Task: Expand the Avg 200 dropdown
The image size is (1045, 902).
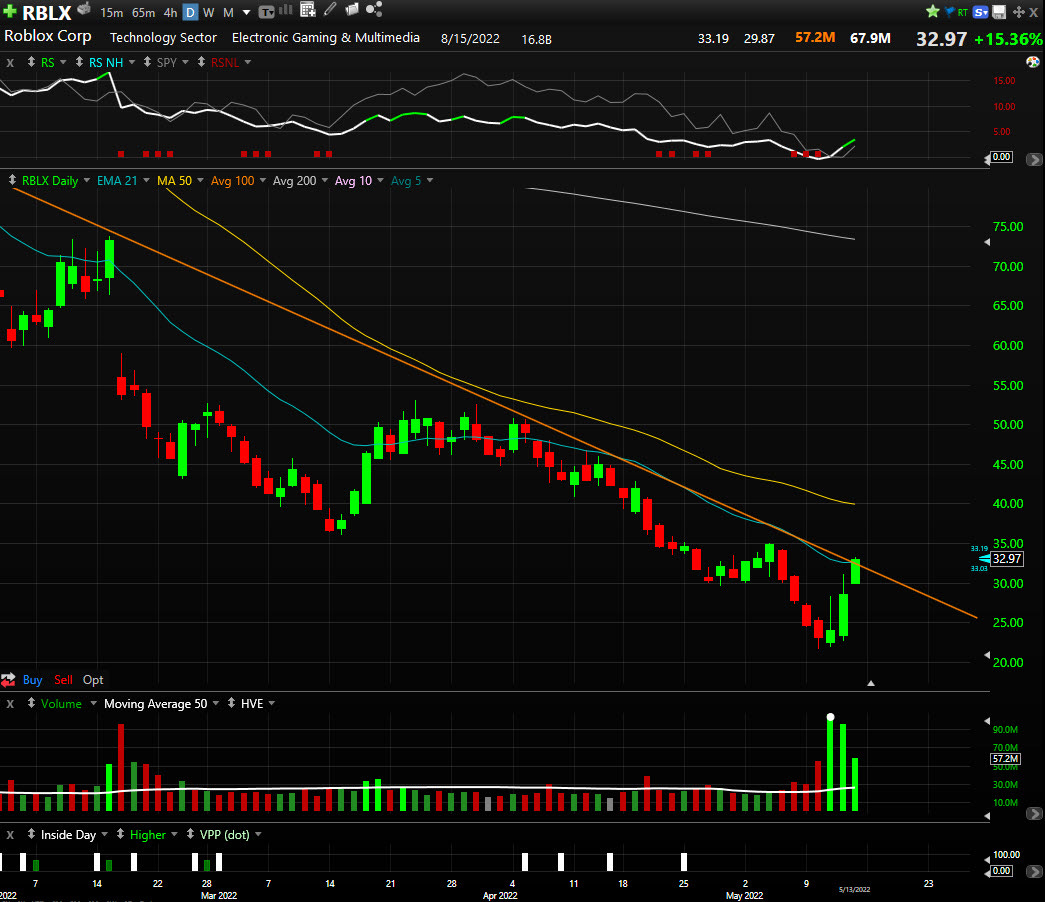Action: [x=325, y=180]
